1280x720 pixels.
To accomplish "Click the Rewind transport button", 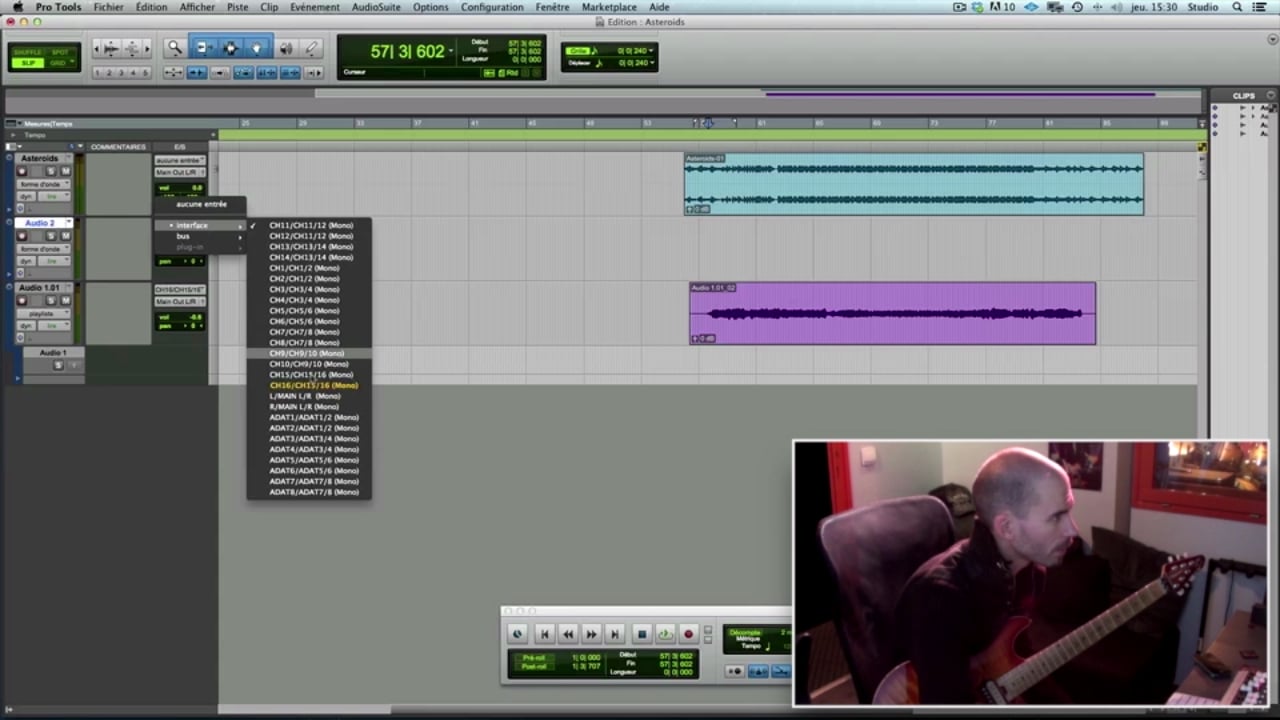I will point(568,634).
